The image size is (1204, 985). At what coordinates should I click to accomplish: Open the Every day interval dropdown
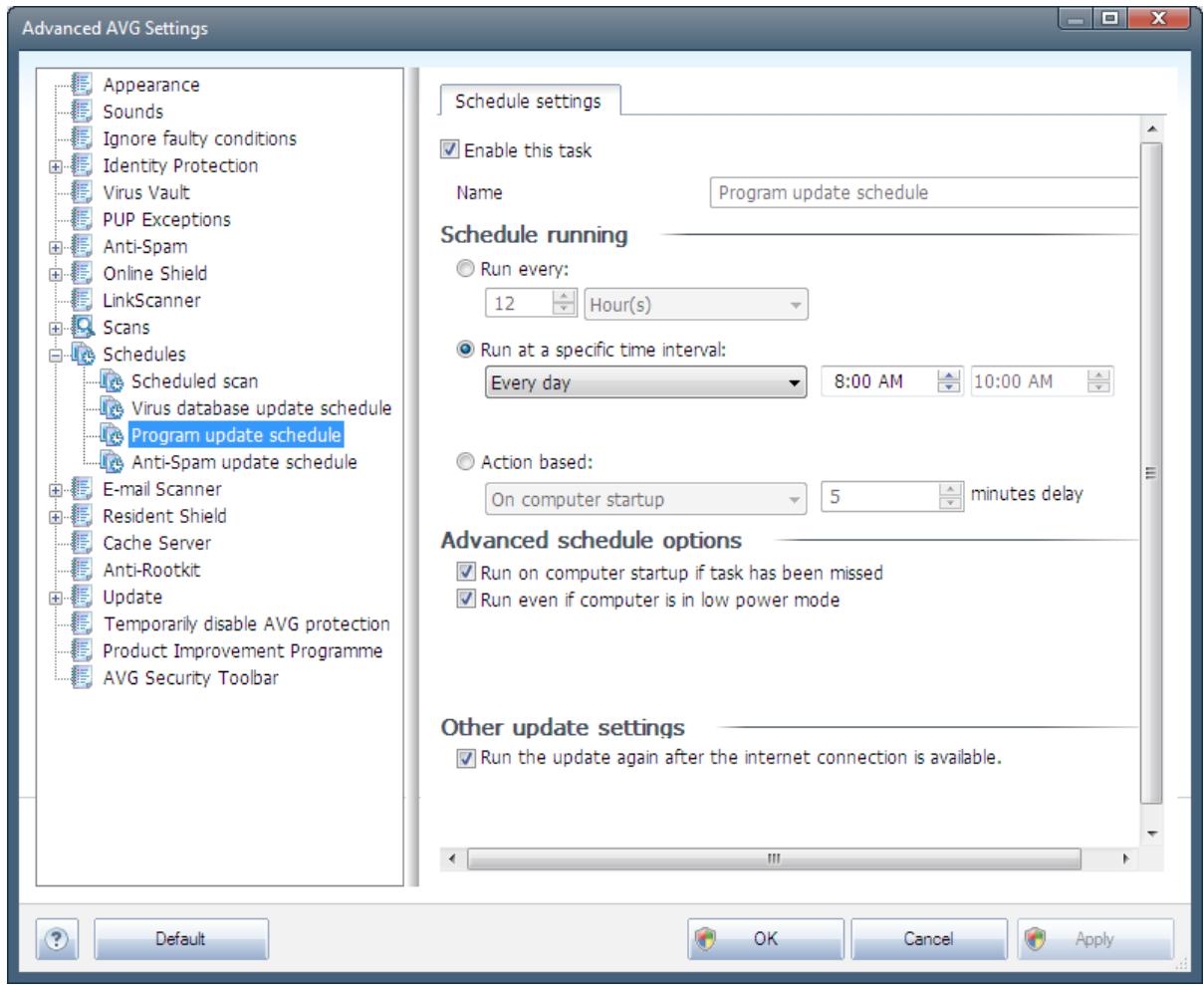pos(645,383)
